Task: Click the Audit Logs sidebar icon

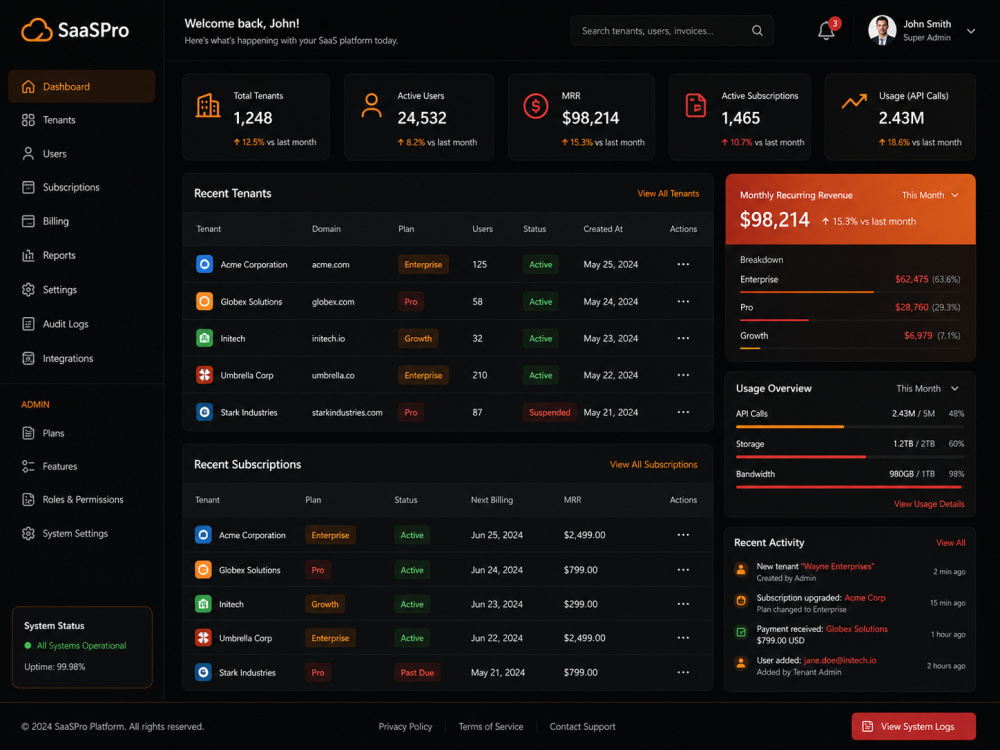Action: coord(28,324)
